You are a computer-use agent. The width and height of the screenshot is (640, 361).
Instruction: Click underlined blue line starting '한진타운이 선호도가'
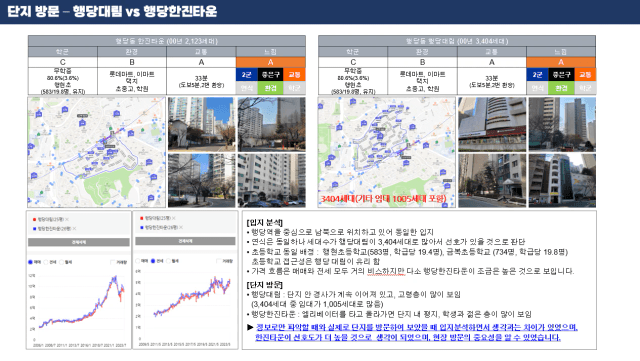click(408, 337)
